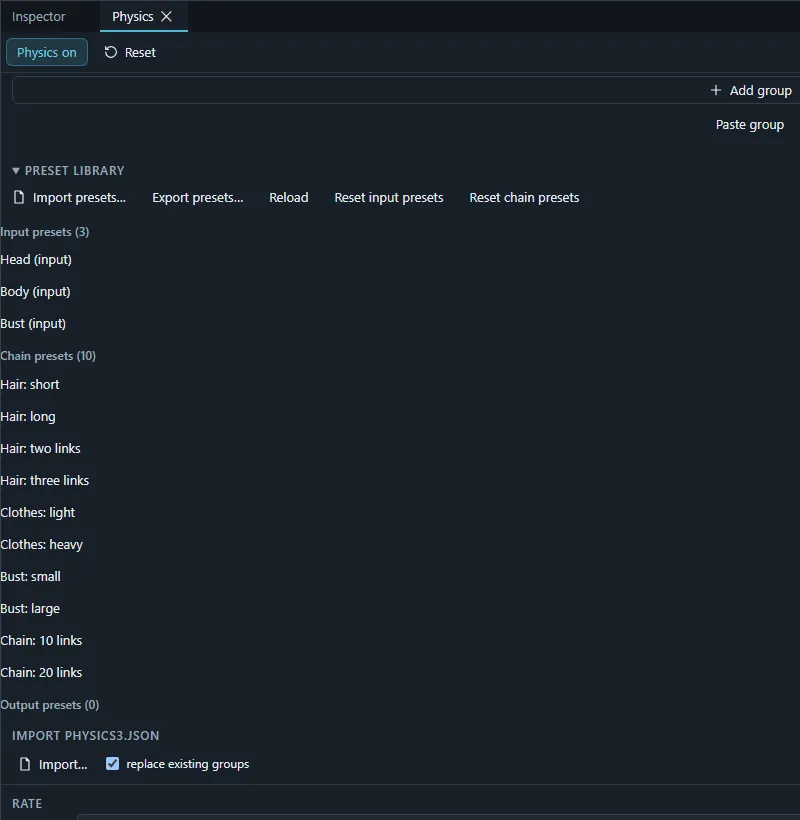Select the Body (input) preset
800x820 pixels.
click(x=35, y=291)
